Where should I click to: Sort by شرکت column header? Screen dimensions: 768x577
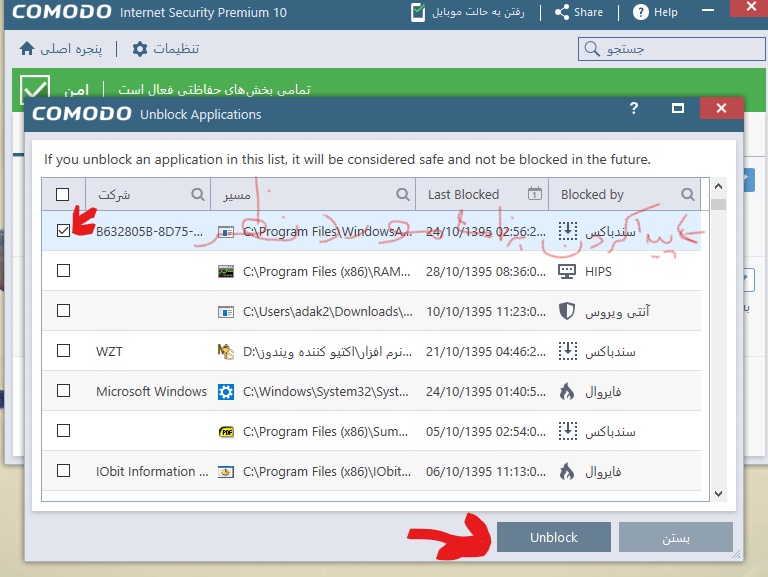coord(148,194)
